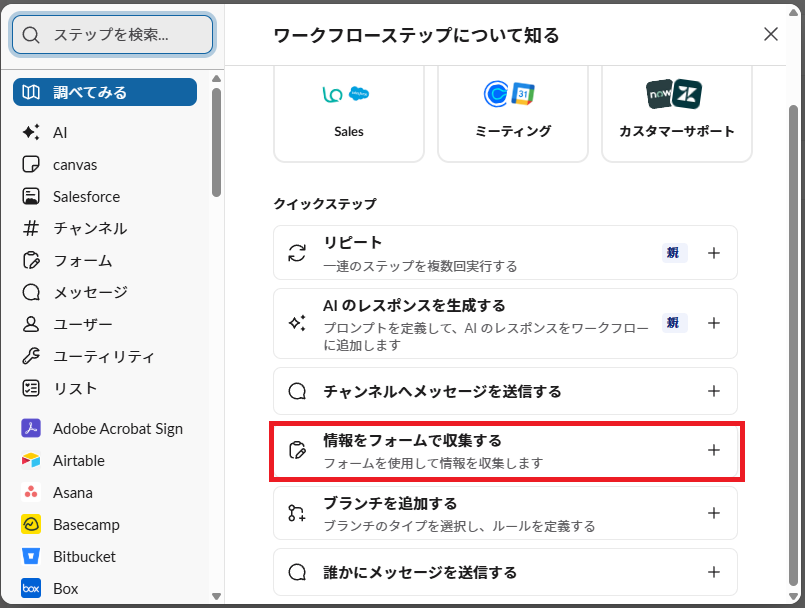Click the main panel scrollbar down arrow
The image size is (805, 608).
click(x=793, y=597)
